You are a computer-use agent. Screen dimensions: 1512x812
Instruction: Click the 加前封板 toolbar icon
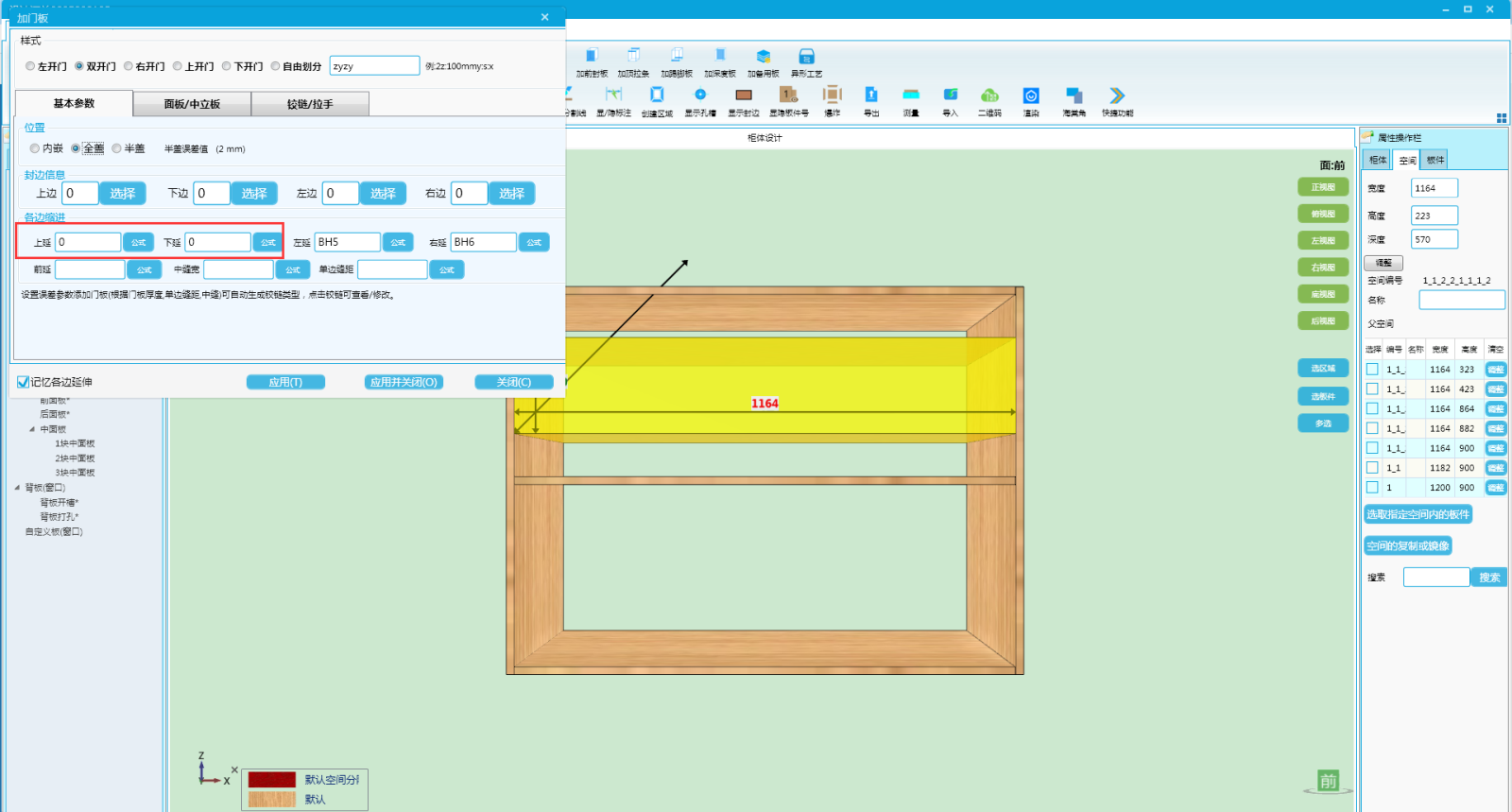coord(592,56)
